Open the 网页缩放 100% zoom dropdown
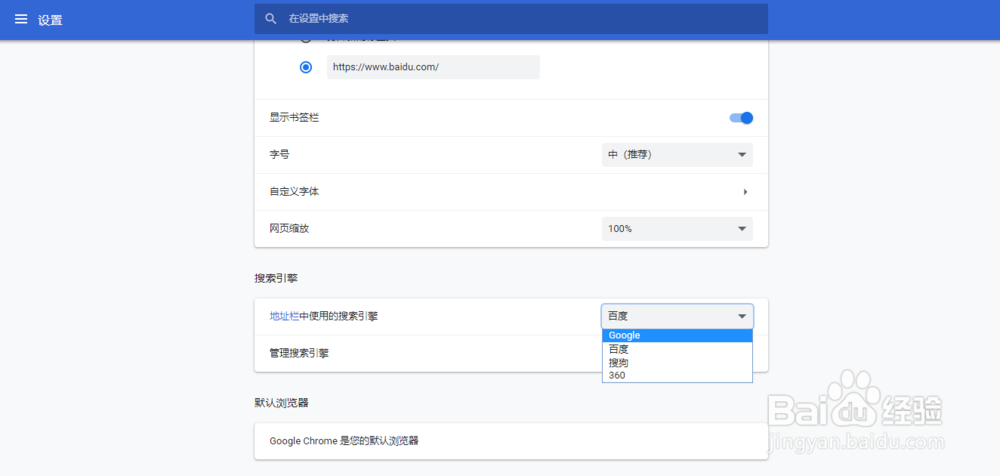1000x476 pixels. (x=677, y=229)
